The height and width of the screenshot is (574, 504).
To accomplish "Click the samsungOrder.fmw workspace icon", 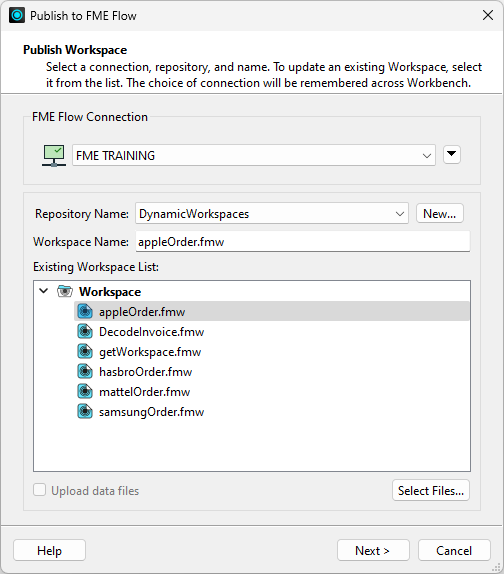I will [x=85, y=411].
